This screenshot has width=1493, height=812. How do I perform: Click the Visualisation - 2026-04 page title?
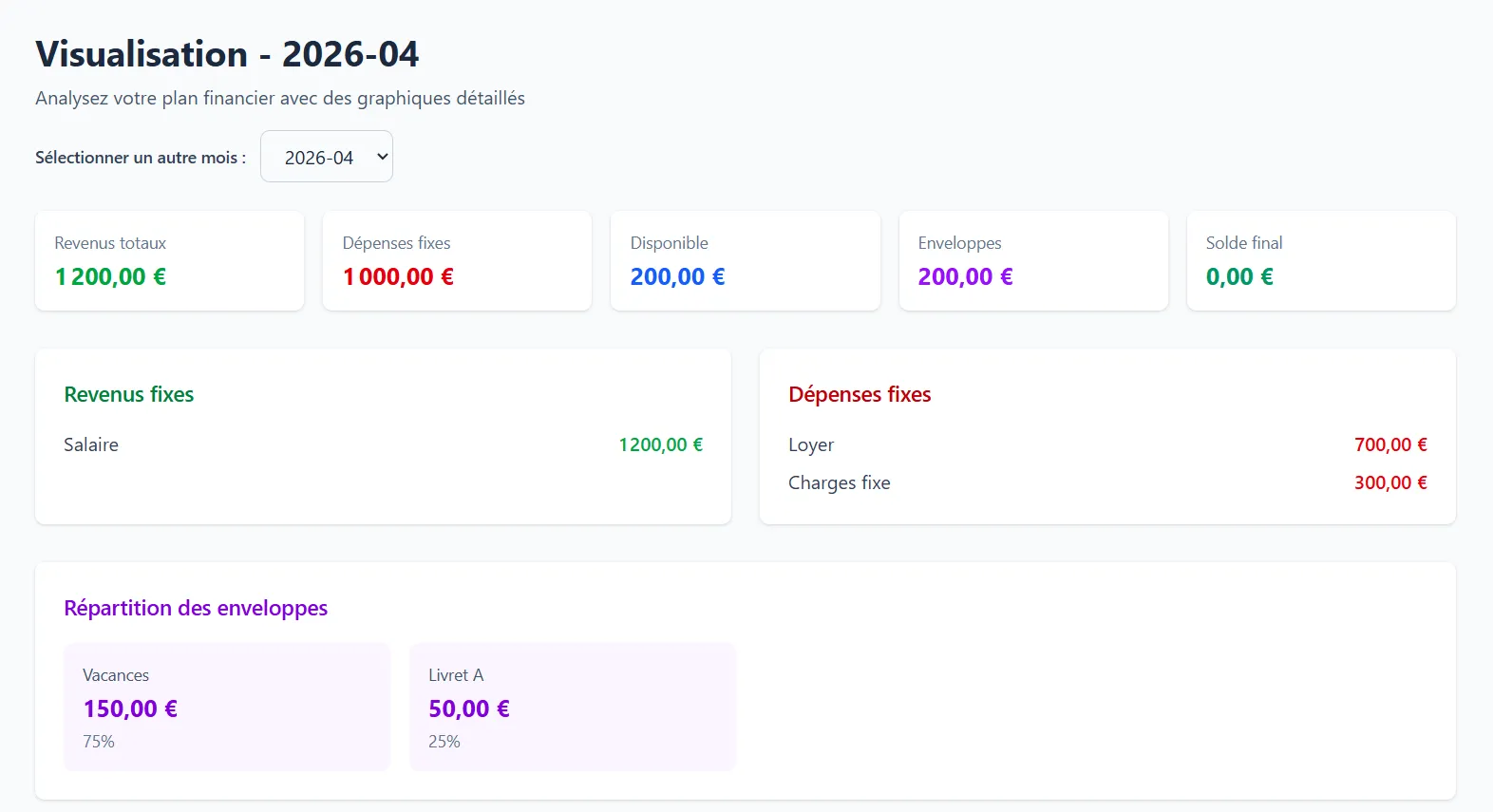[227, 54]
